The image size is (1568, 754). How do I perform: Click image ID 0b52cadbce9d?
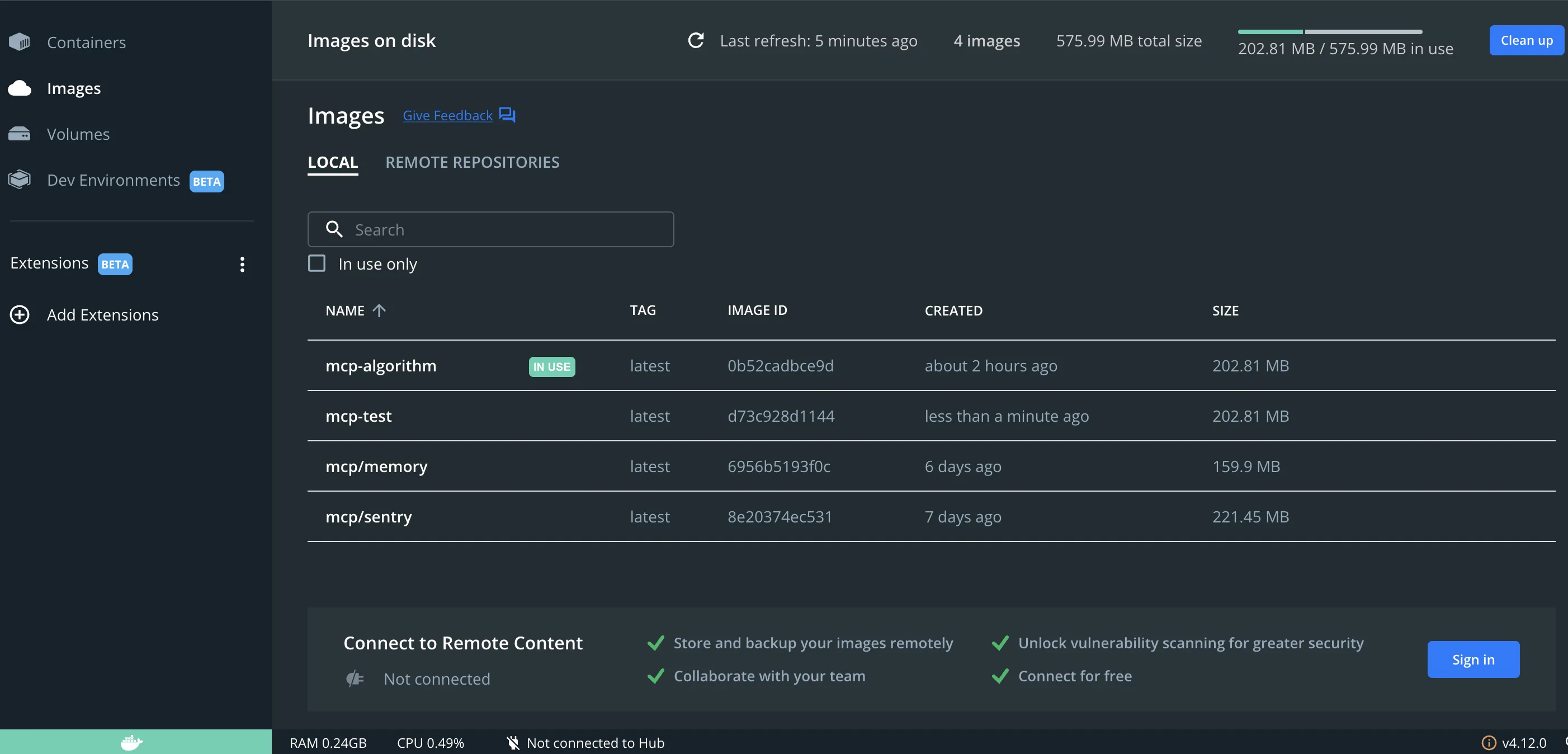(x=780, y=366)
